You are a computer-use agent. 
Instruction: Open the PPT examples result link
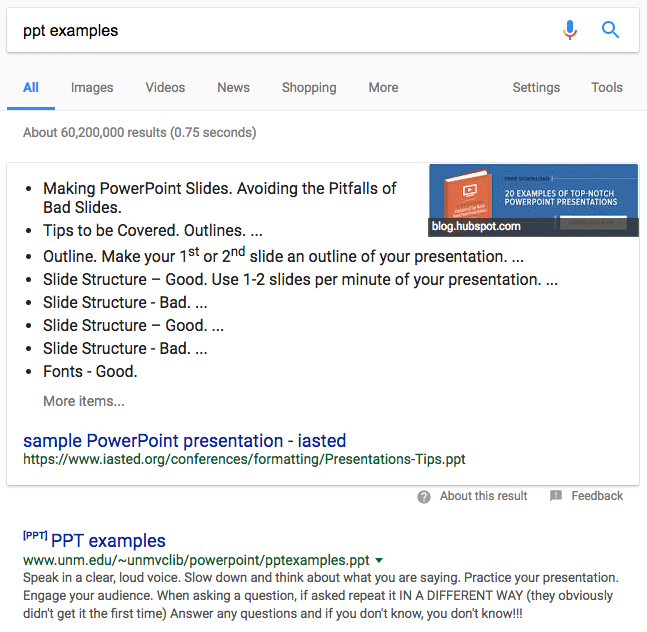(x=108, y=541)
